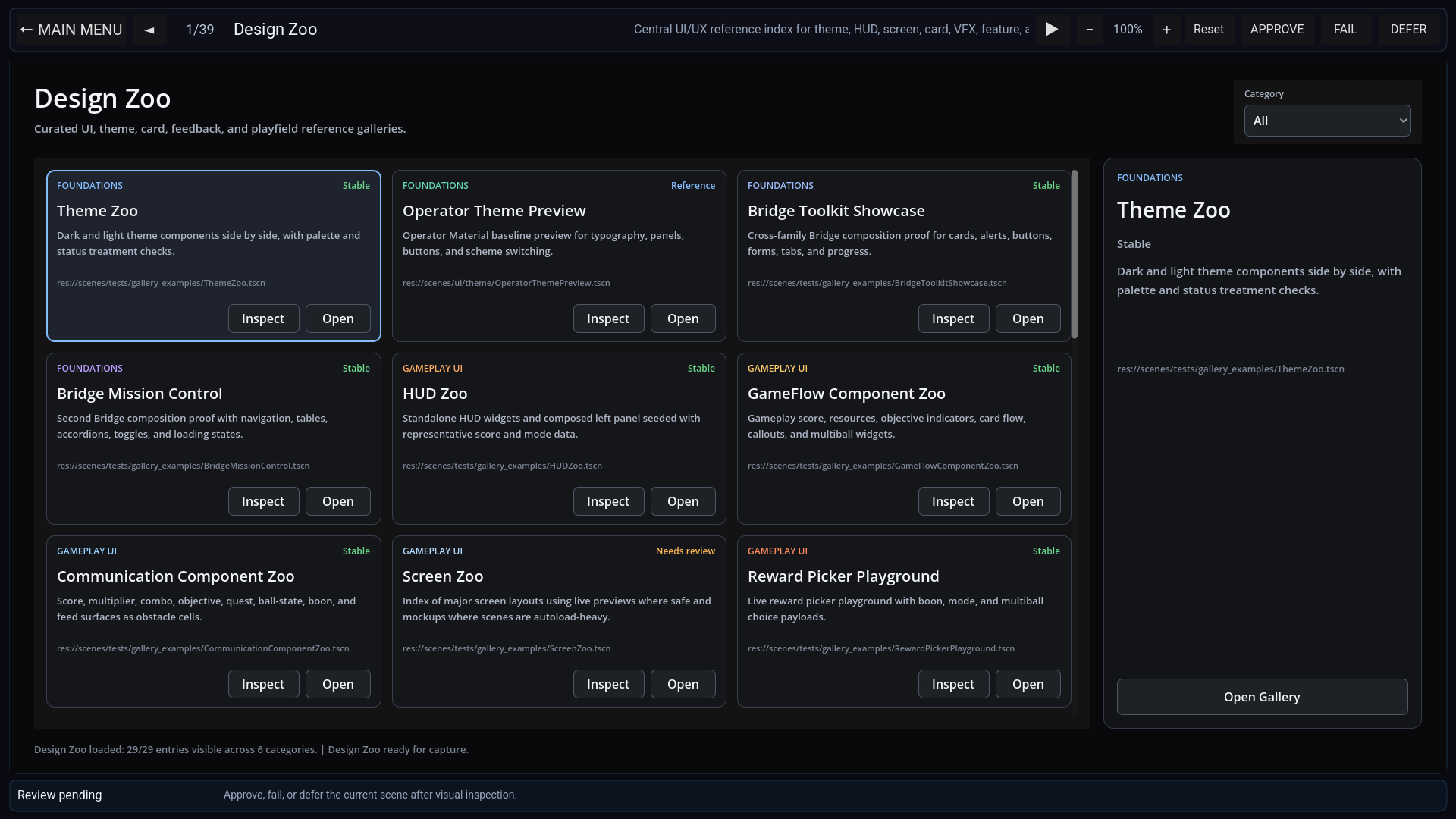
Task: Click the FOUNDATIONS tag on Bridge Toolkit Showcase
Action: pyautogui.click(x=780, y=186)
